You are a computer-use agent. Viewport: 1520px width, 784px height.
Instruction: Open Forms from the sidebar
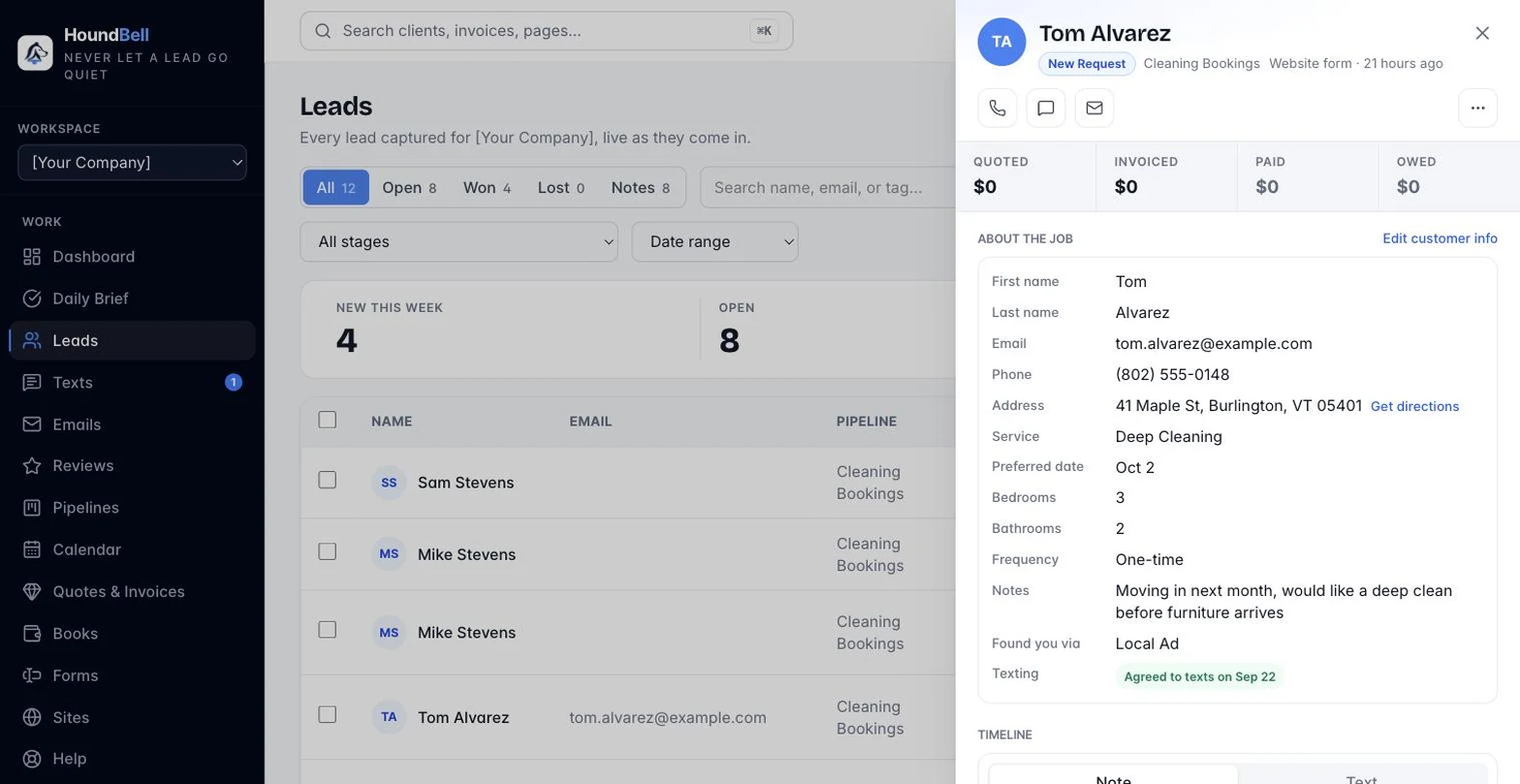[x=133, y=675]
